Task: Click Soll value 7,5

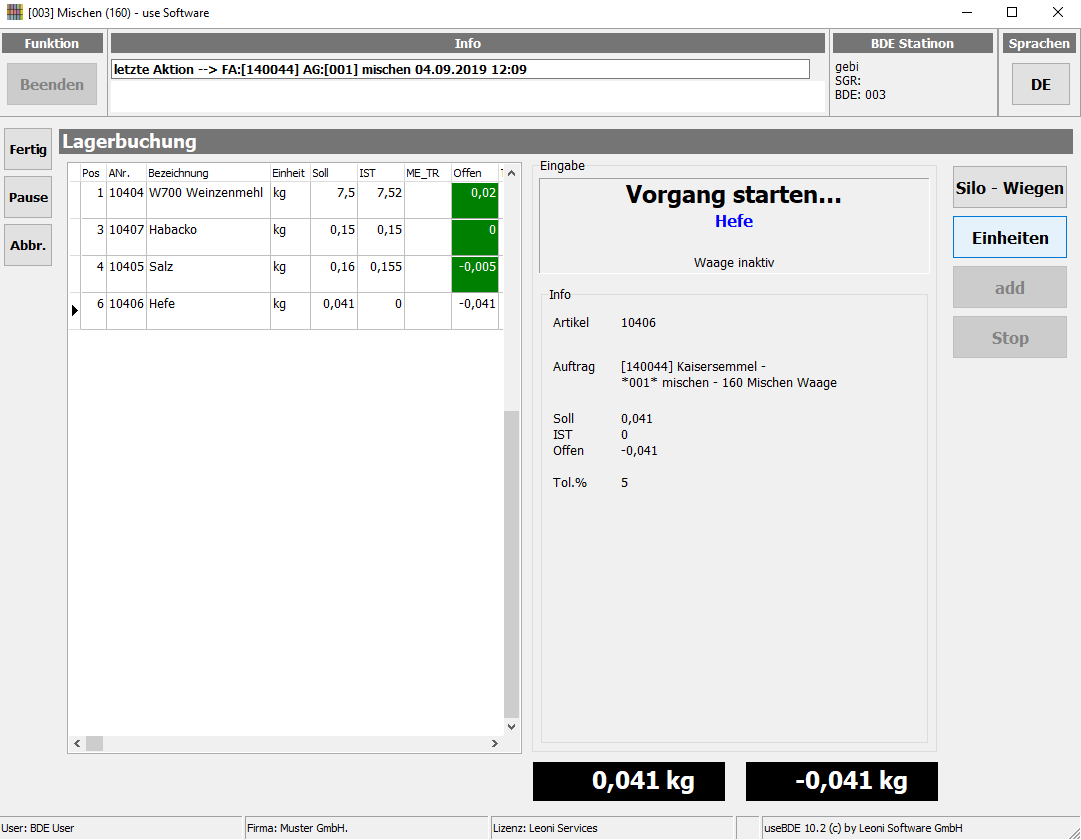Action: [345, 193]
